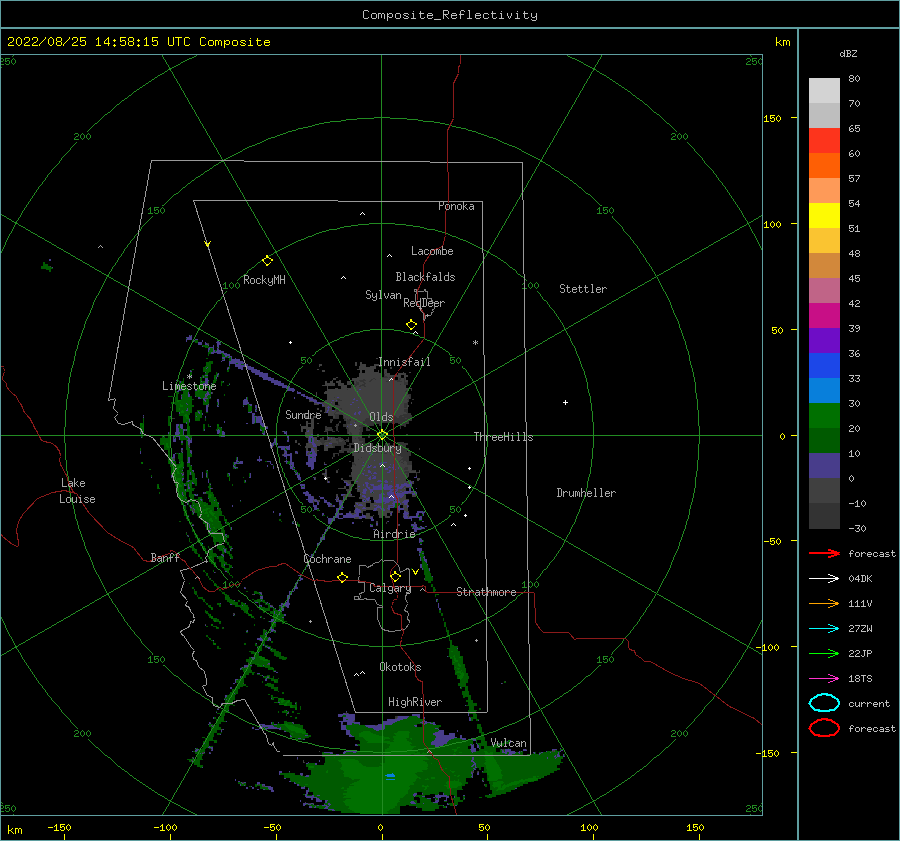
Task: Click the -150 tick on bottom axis
Action: (59, 827)
